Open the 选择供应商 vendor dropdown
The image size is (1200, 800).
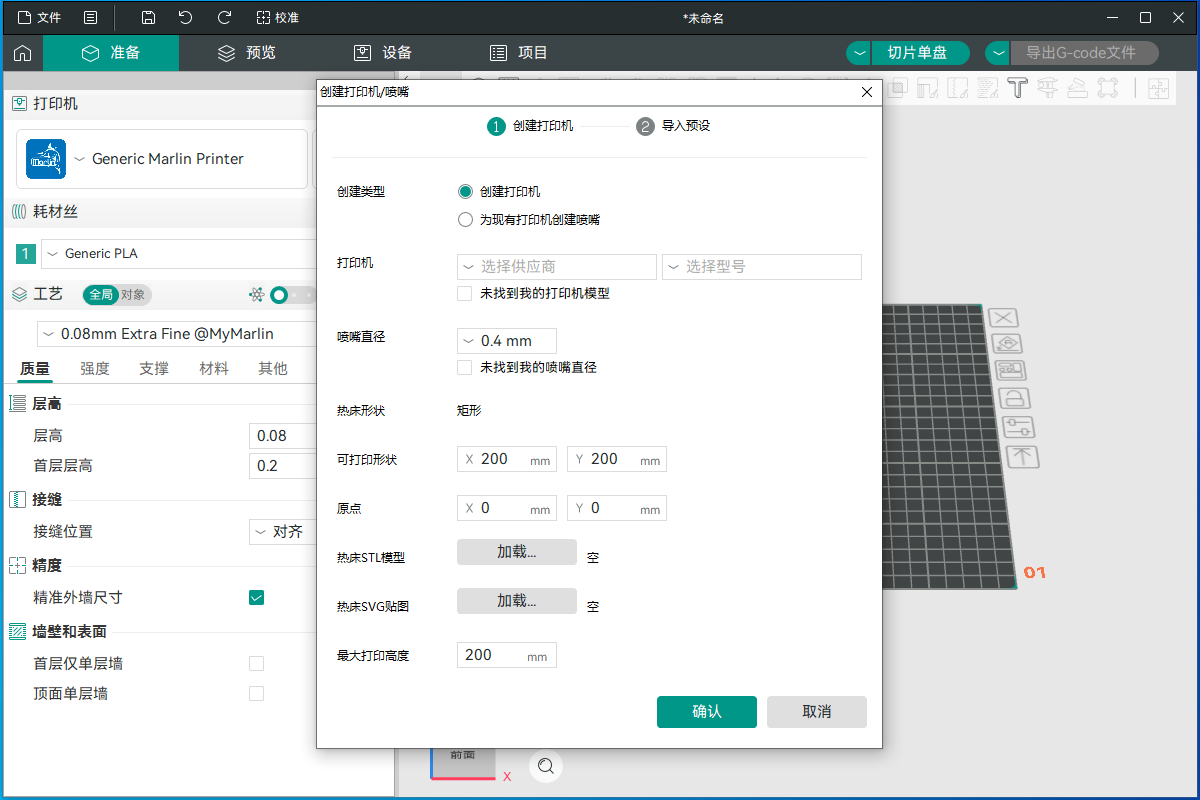(x=557, y=267)
